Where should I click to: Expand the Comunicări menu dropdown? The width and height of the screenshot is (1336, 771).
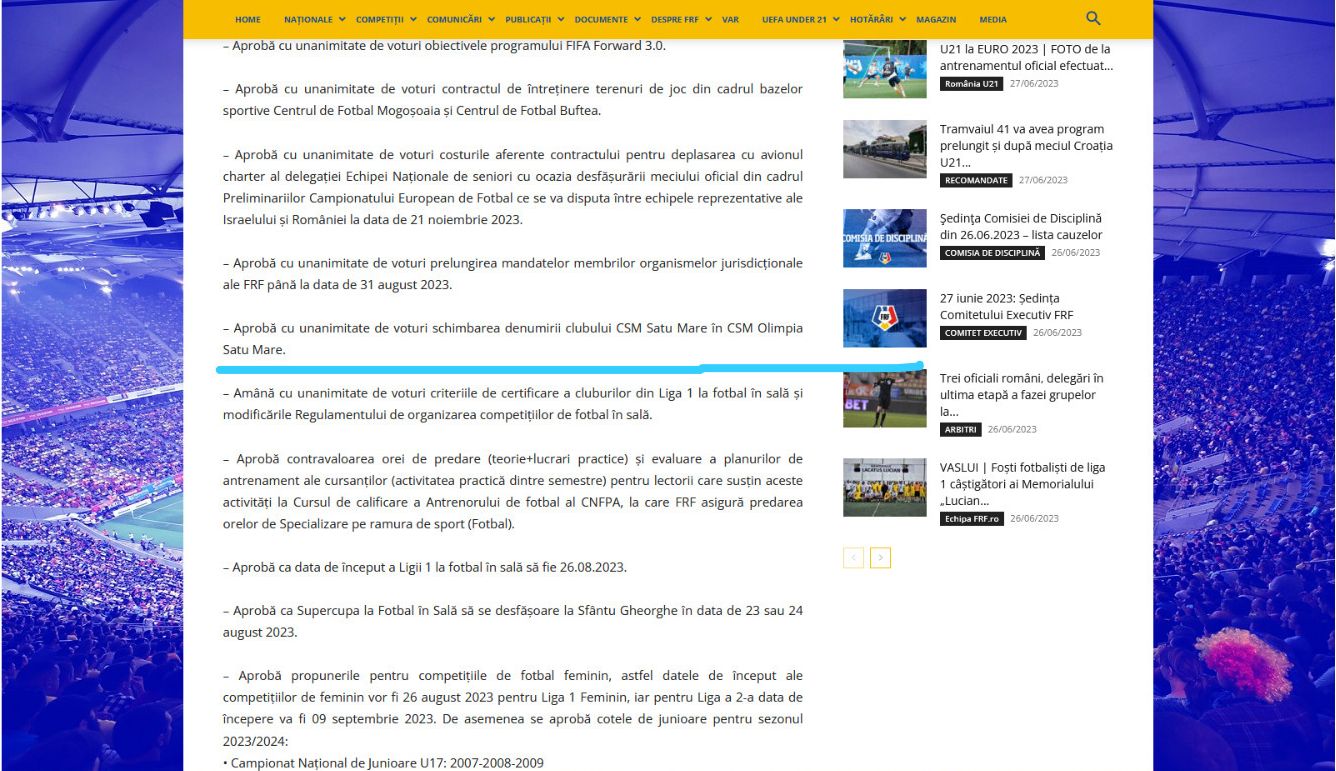(459, 20)
